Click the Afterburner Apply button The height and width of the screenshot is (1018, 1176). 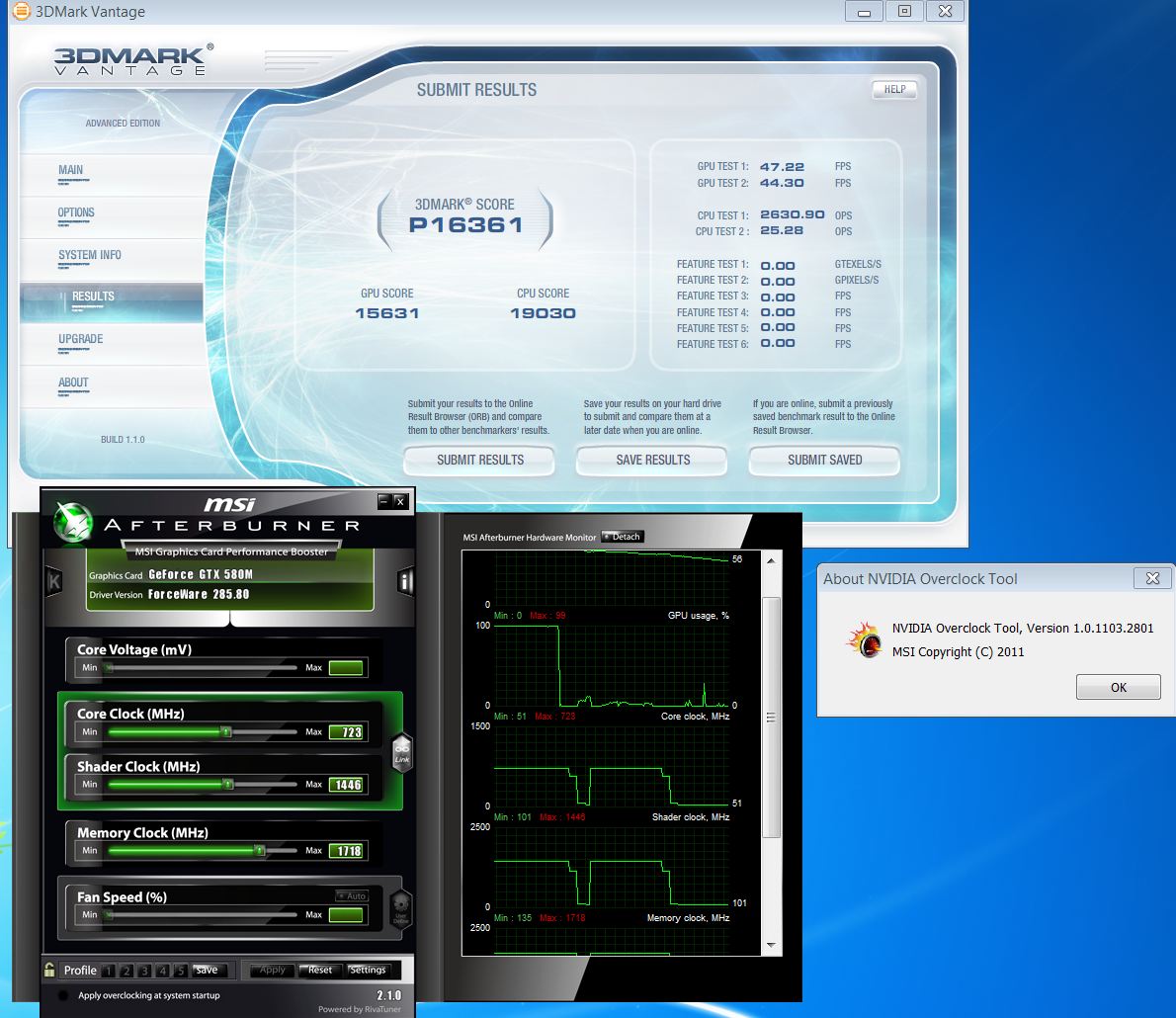pyautogui.click(x=272, y=970)
